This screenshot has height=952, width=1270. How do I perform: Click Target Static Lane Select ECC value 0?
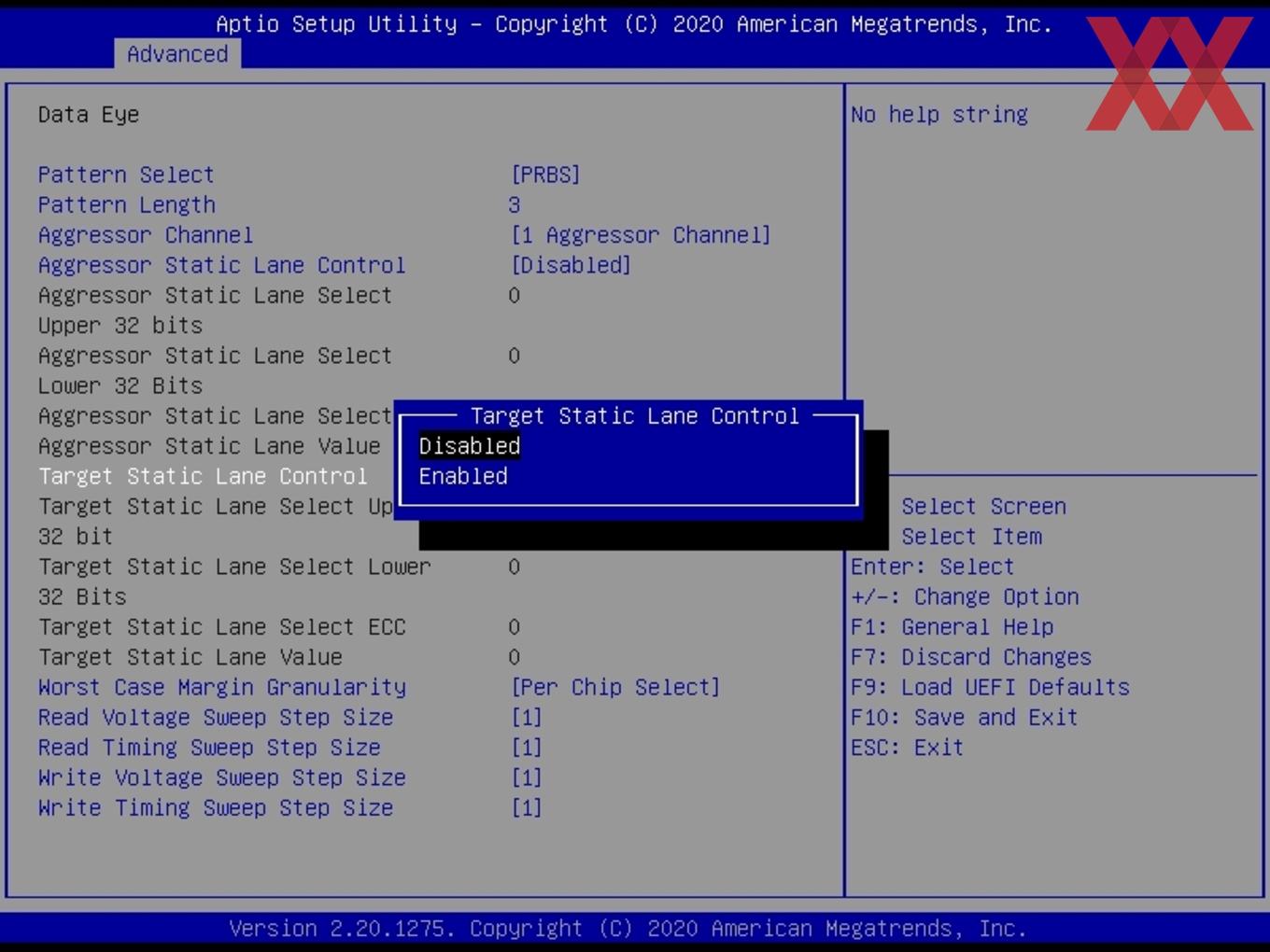coord(515,627)
